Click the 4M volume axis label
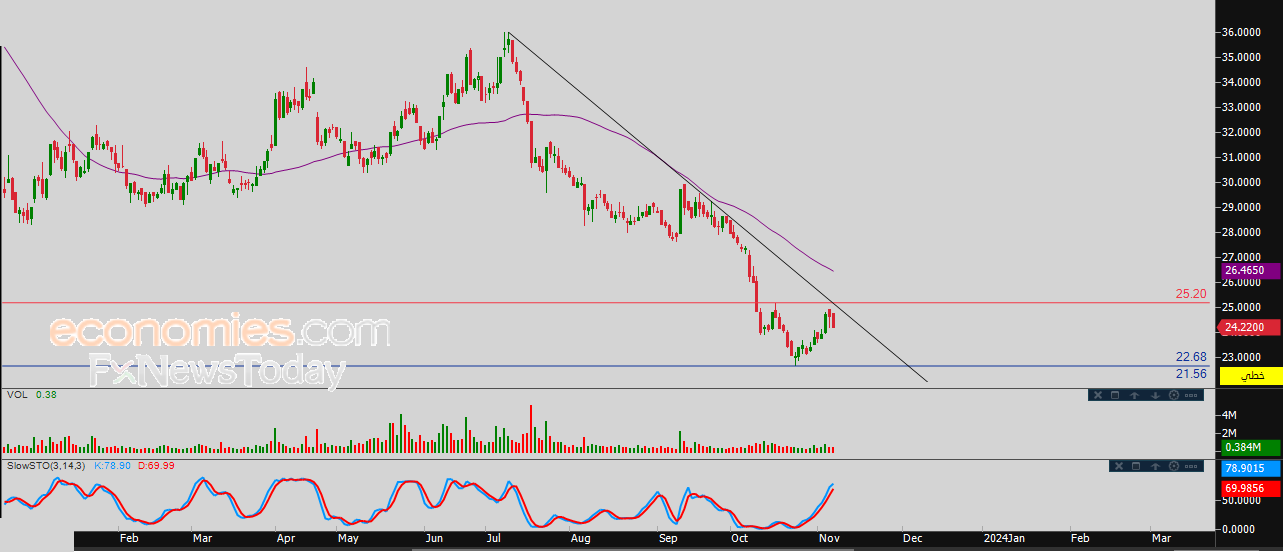The height and width of the screenshot is (552, 1283). 1229,414
